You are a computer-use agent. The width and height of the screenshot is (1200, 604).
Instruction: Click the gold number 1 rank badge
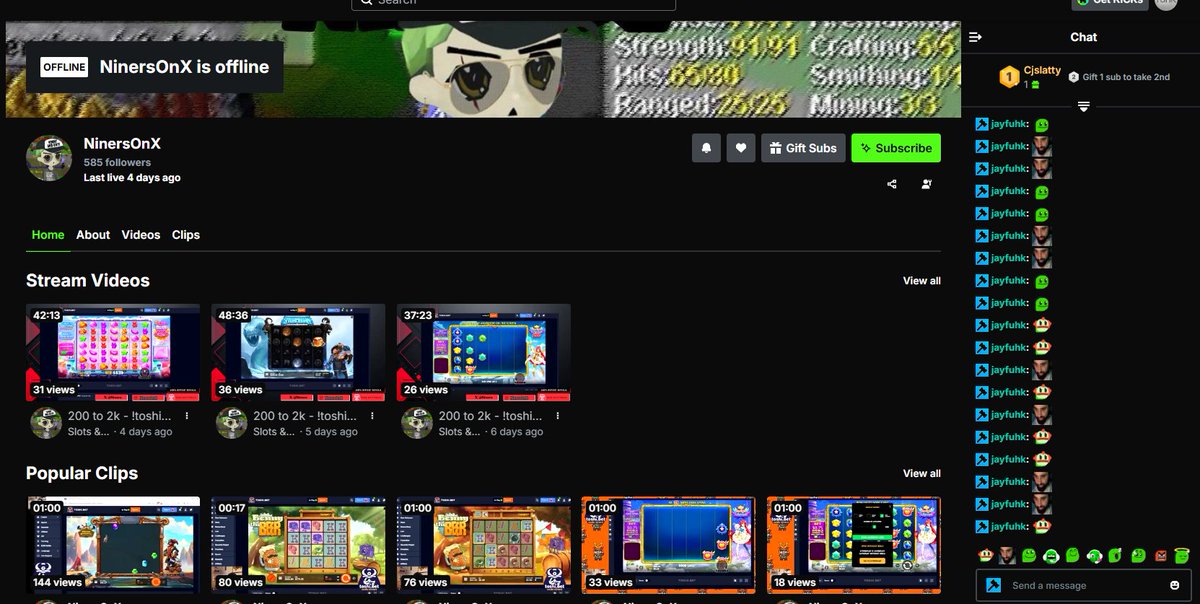click(x=1010, y=76)
